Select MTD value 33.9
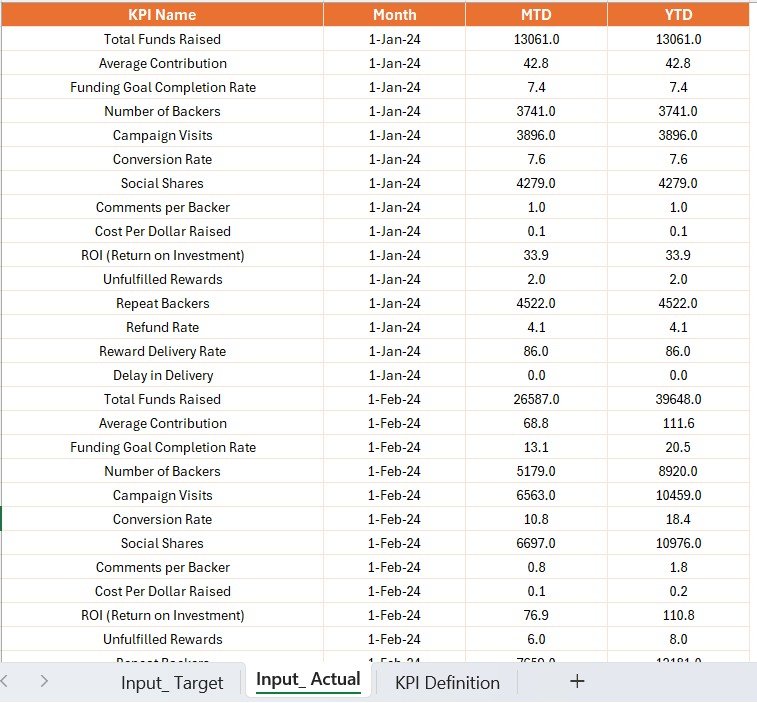The width and height of the screenshot is (757, 703). (536, 255)
